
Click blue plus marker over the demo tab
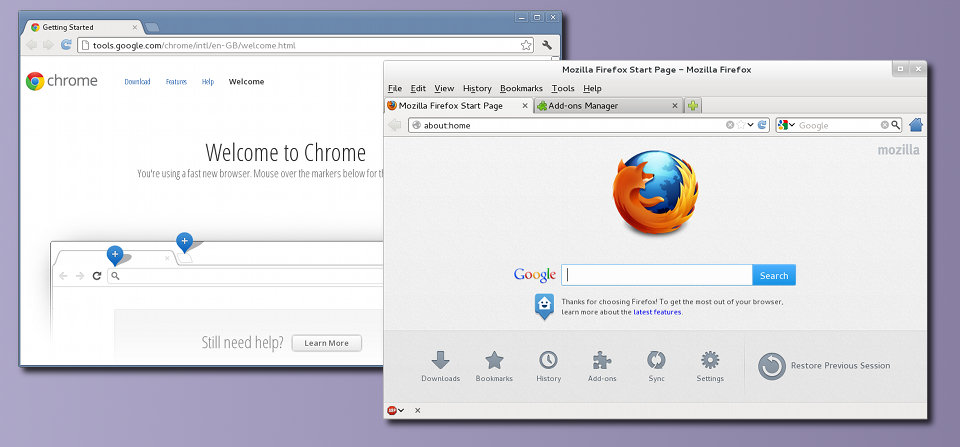[x=114, y=255]
